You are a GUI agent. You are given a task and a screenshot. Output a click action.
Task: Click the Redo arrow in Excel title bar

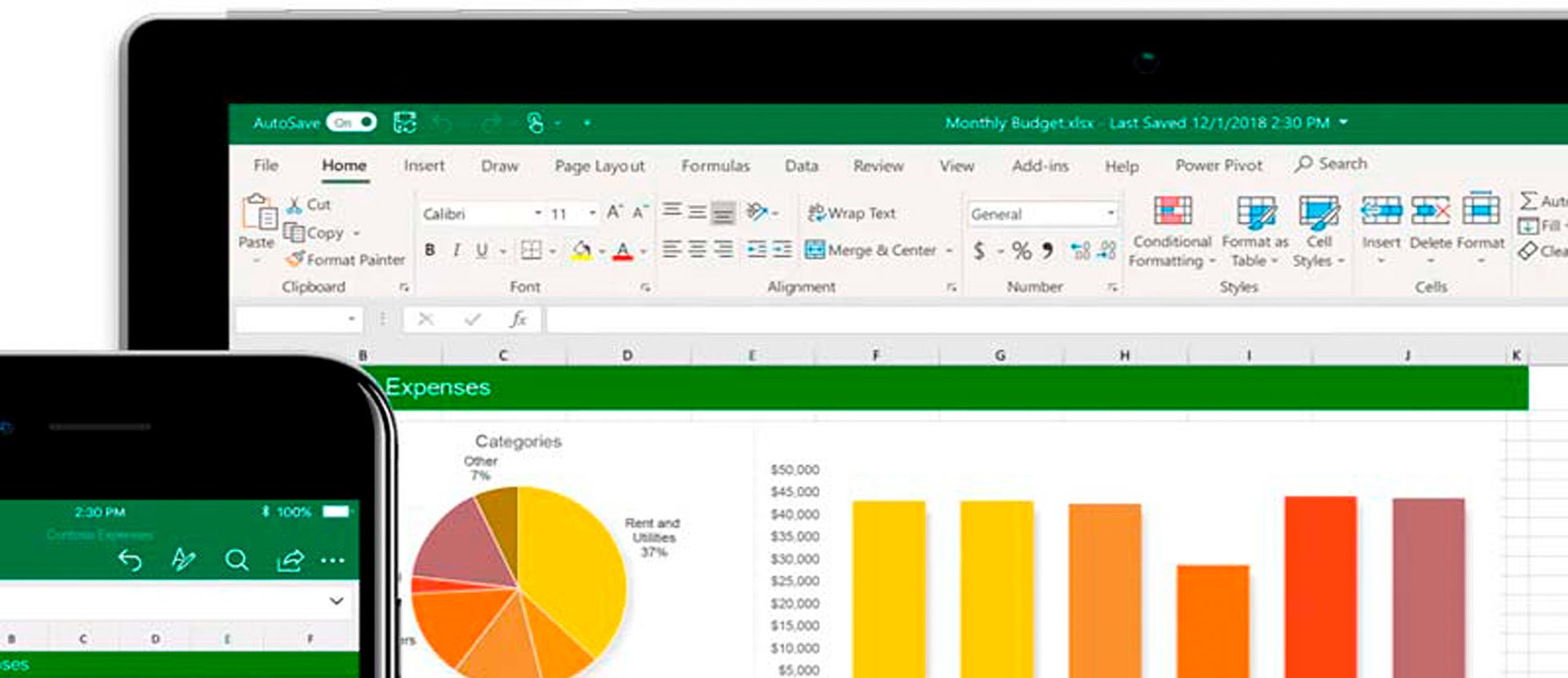pyautogui.click(x=491, y=123)
